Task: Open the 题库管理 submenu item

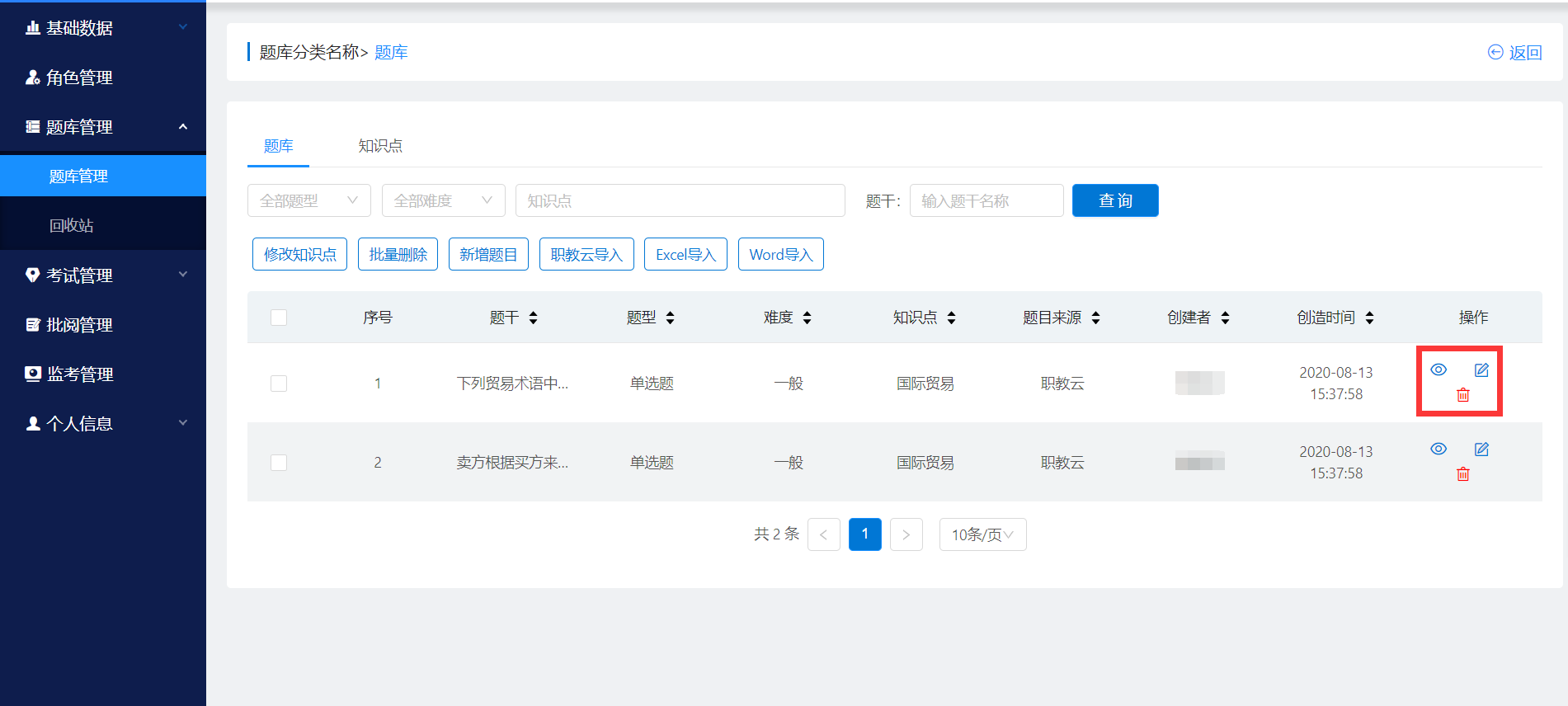Action: point(103,176)
